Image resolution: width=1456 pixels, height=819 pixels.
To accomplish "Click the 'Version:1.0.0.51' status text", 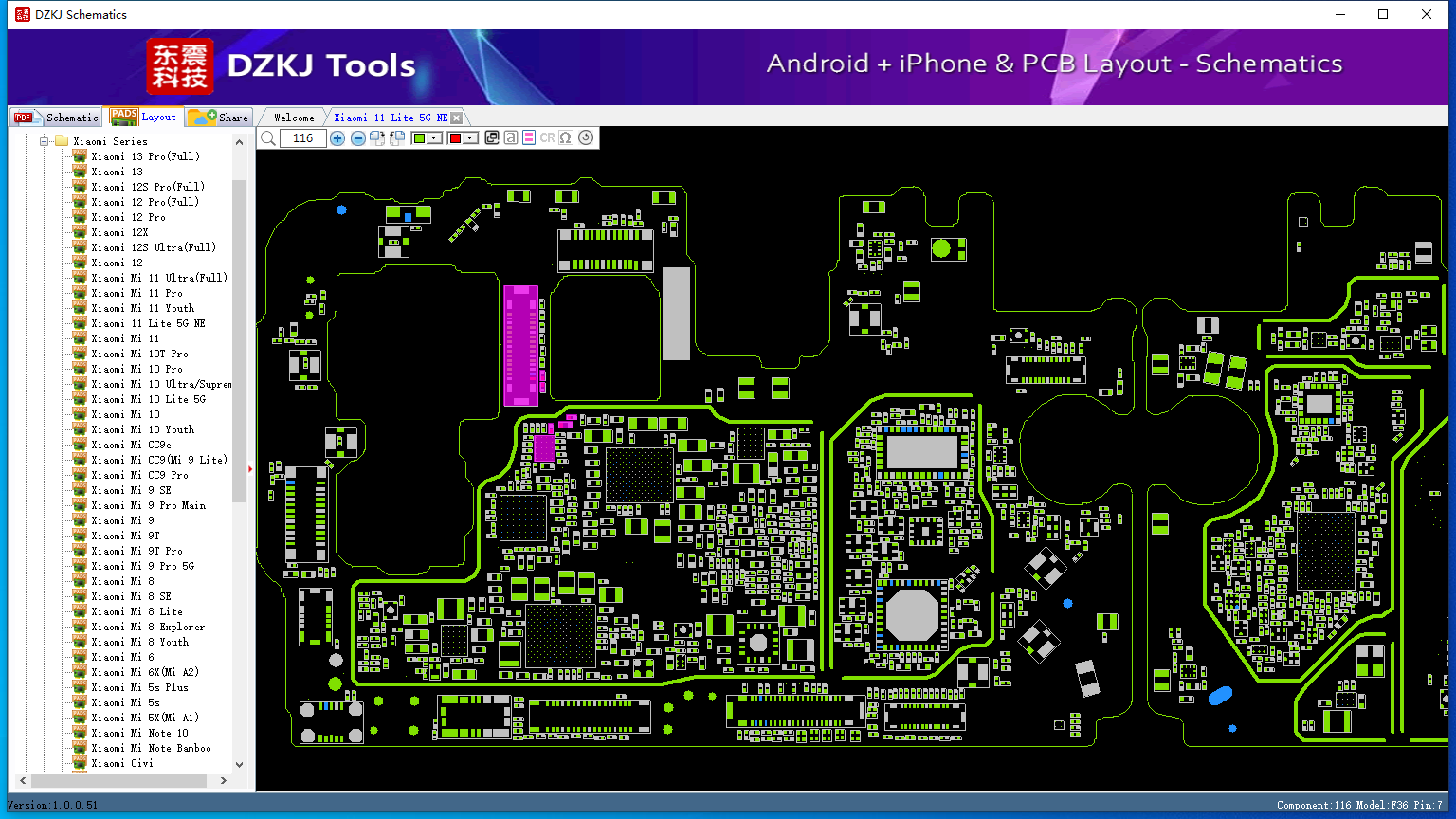I will (x=52, y=805).
